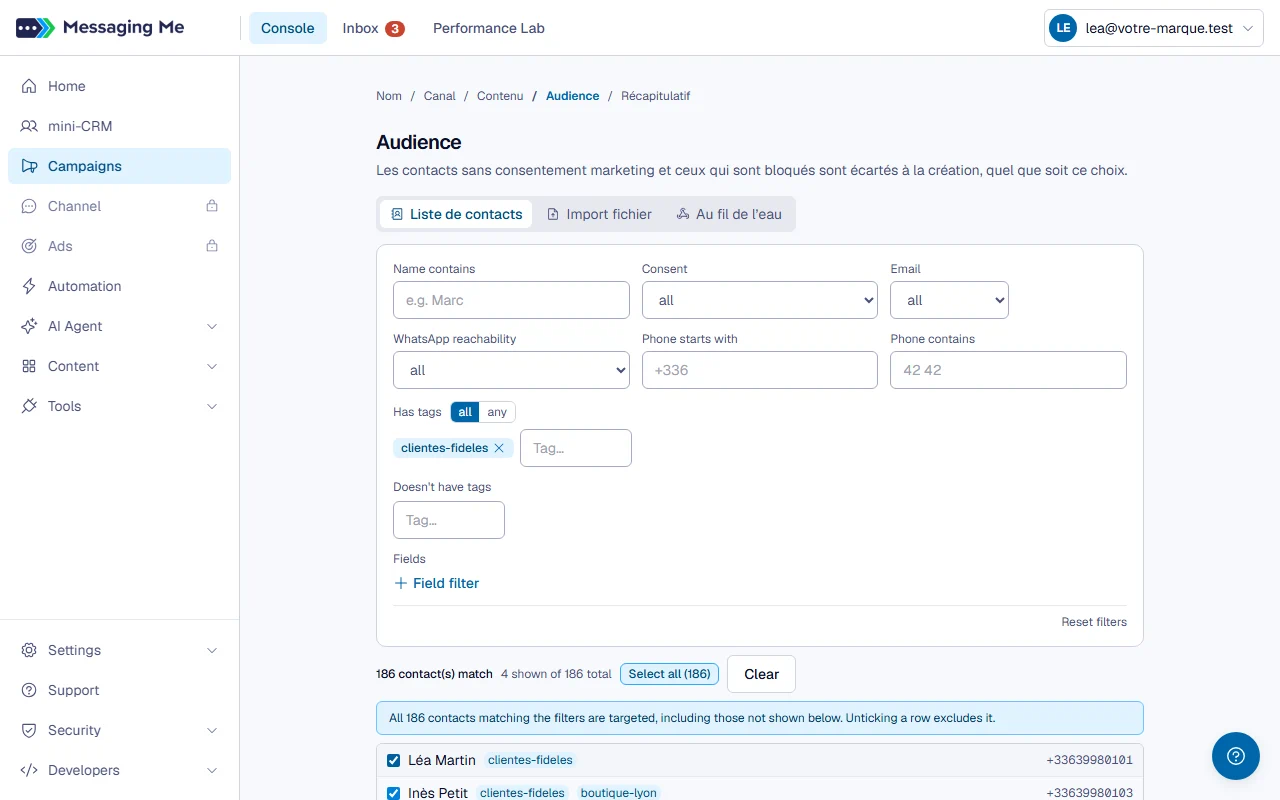Image resolution: width=1280 pixels, height=800 pixels.
Task: Click Reset filters
Action: coord(1094,622)
